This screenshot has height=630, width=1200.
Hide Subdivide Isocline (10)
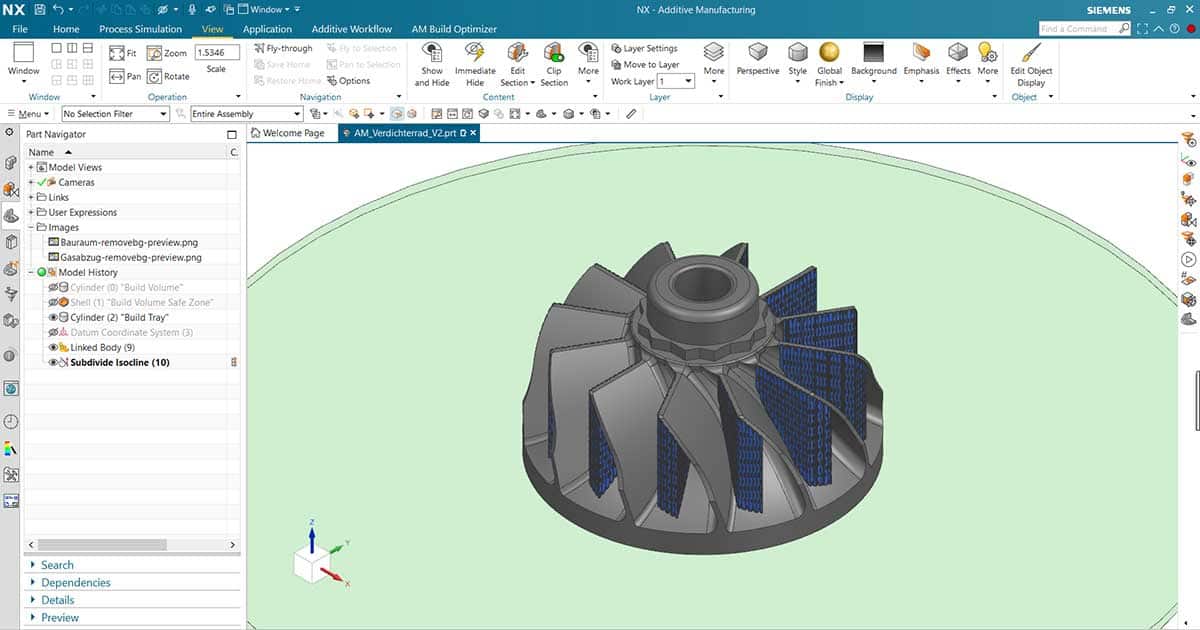pyautogui.click(x=54, y=362)
